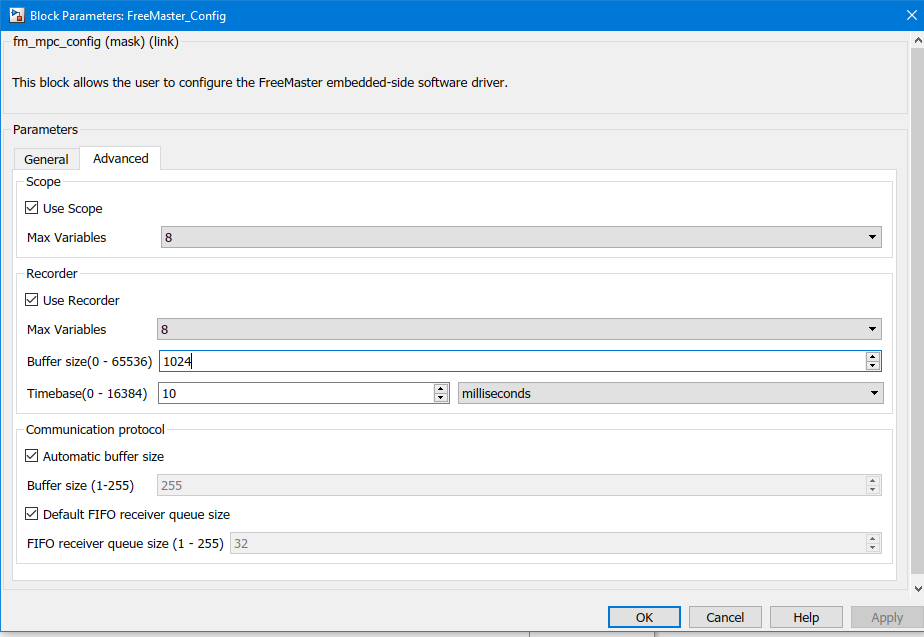Screen dimensions: 924x637
Task: Focus the Timebase value field
Action: point(295,393)
